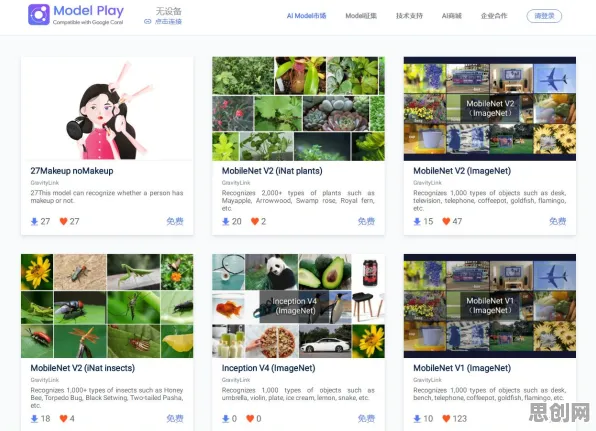Click GravityLink under MobileNet V2 (ImageNet)
The height and width of the screenshot is (431, 596).
coord(428,183)
